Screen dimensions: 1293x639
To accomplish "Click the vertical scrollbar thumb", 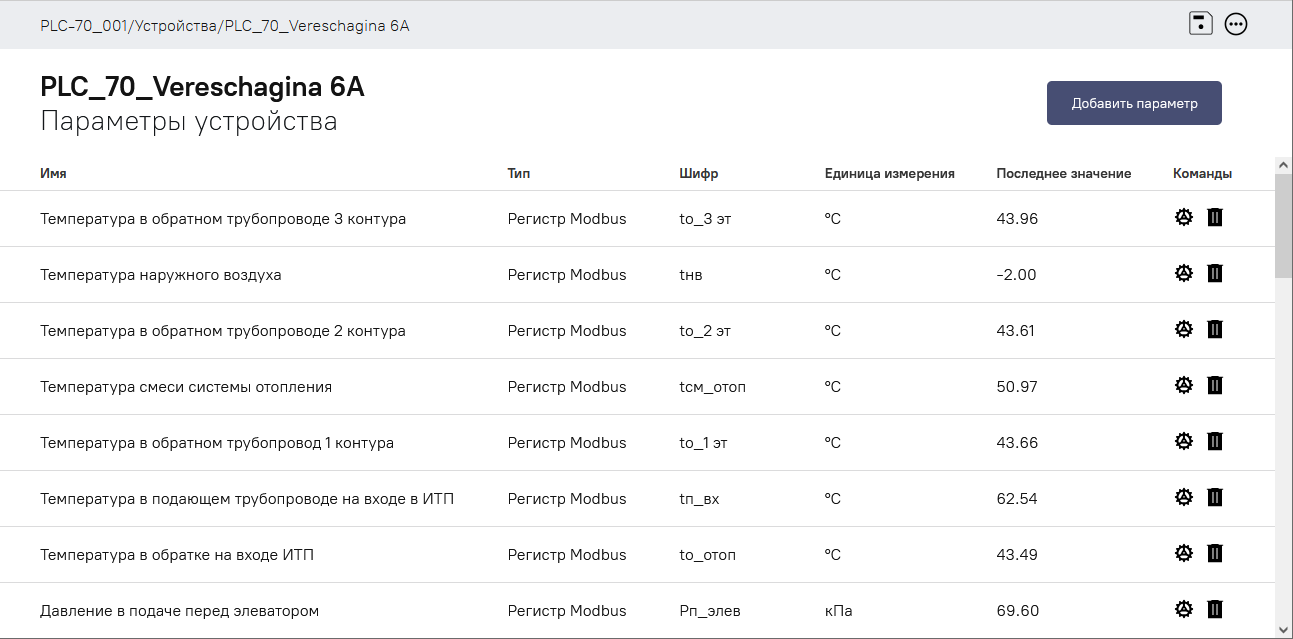I will coord(1284,226).
